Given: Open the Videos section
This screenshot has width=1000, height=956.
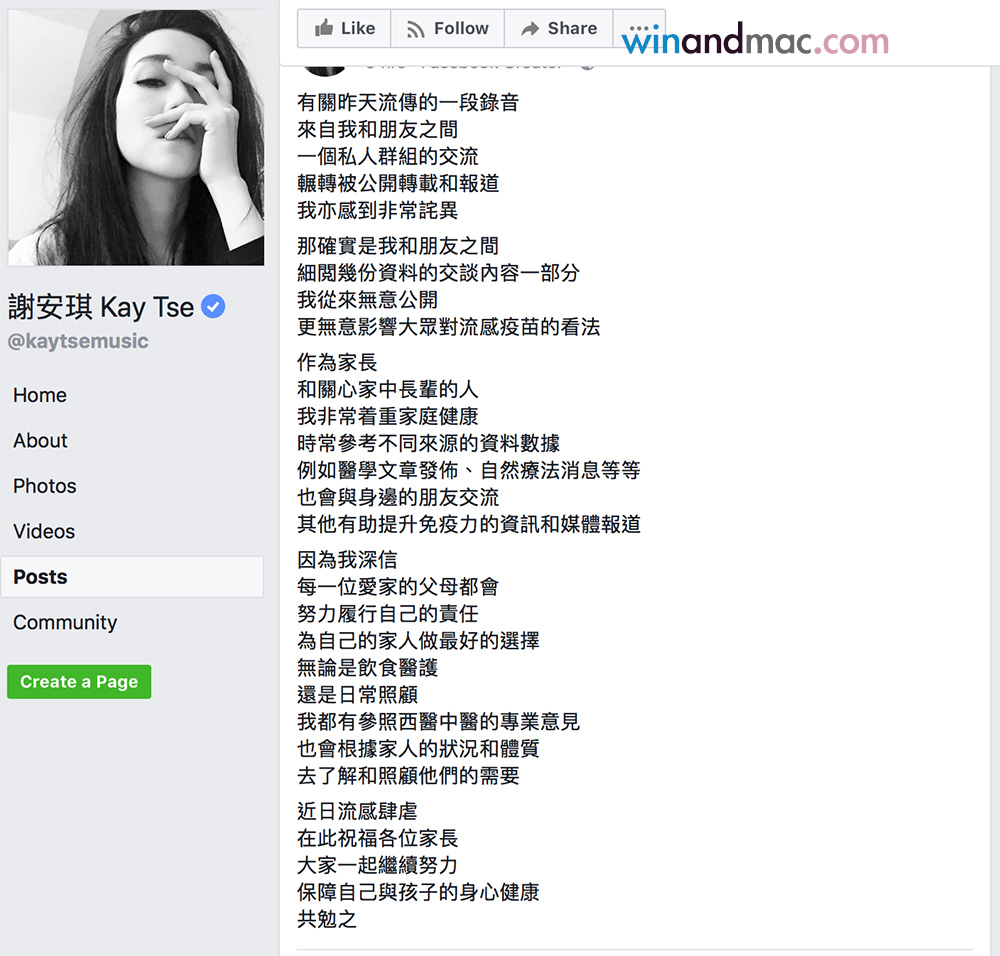Looking at the screenshot, I should click(x=44, y=532).
